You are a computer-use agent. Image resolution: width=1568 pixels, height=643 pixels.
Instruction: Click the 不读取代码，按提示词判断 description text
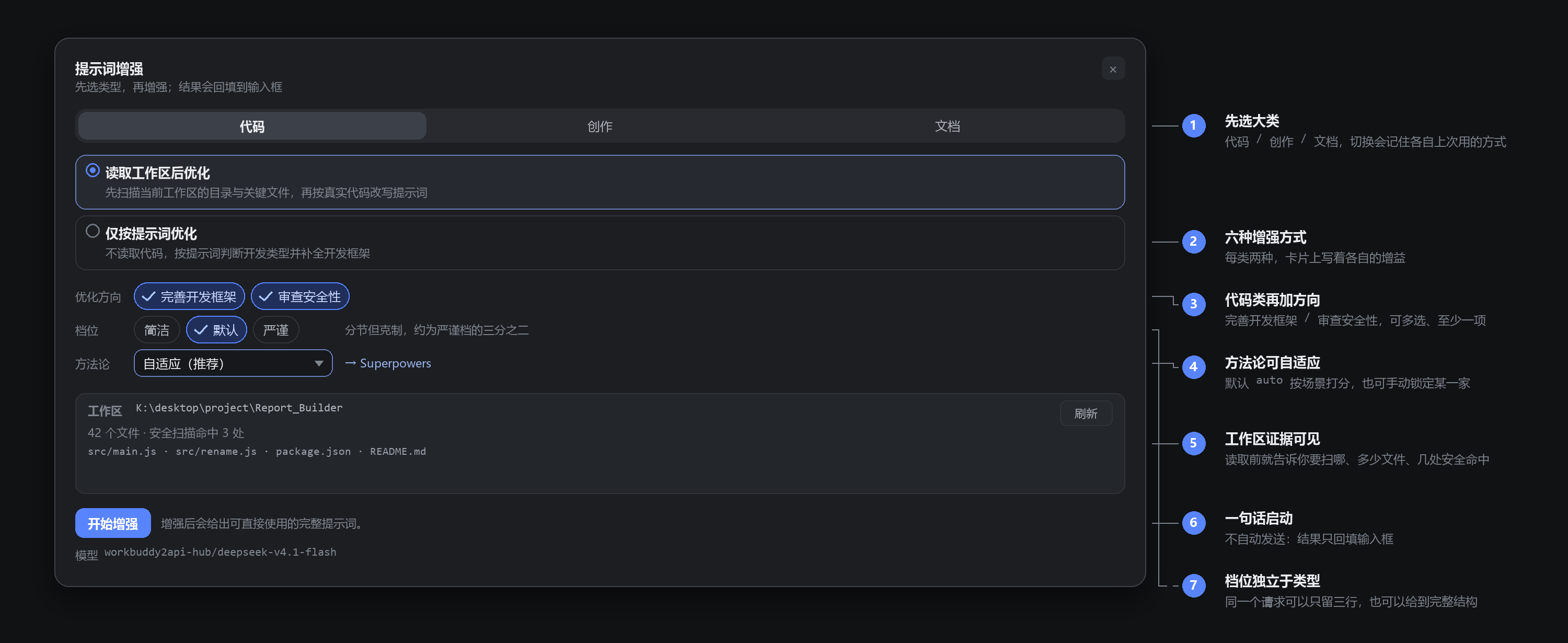(x=237, y=254)
